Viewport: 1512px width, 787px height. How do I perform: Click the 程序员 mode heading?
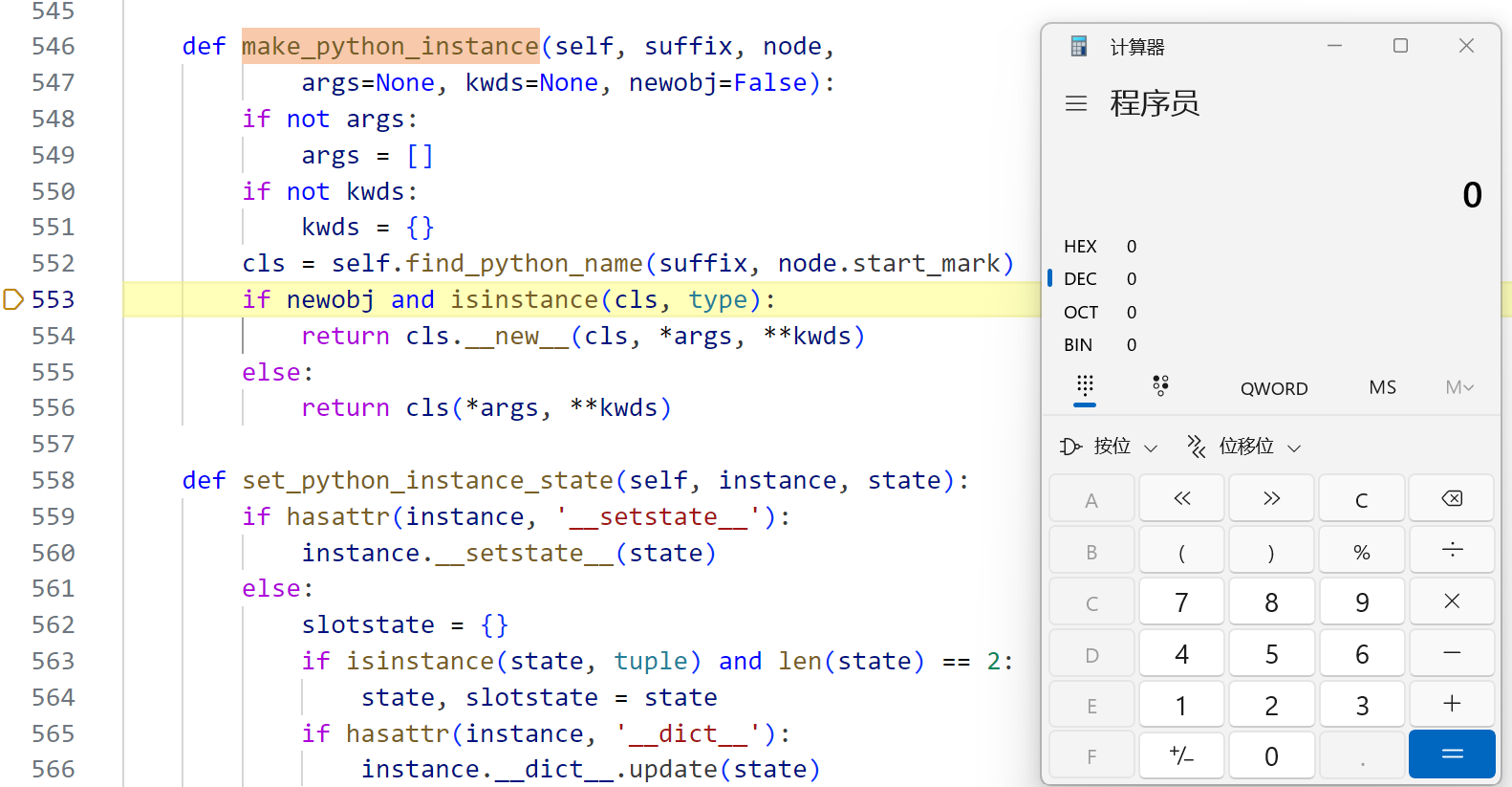coord(1155,103)
